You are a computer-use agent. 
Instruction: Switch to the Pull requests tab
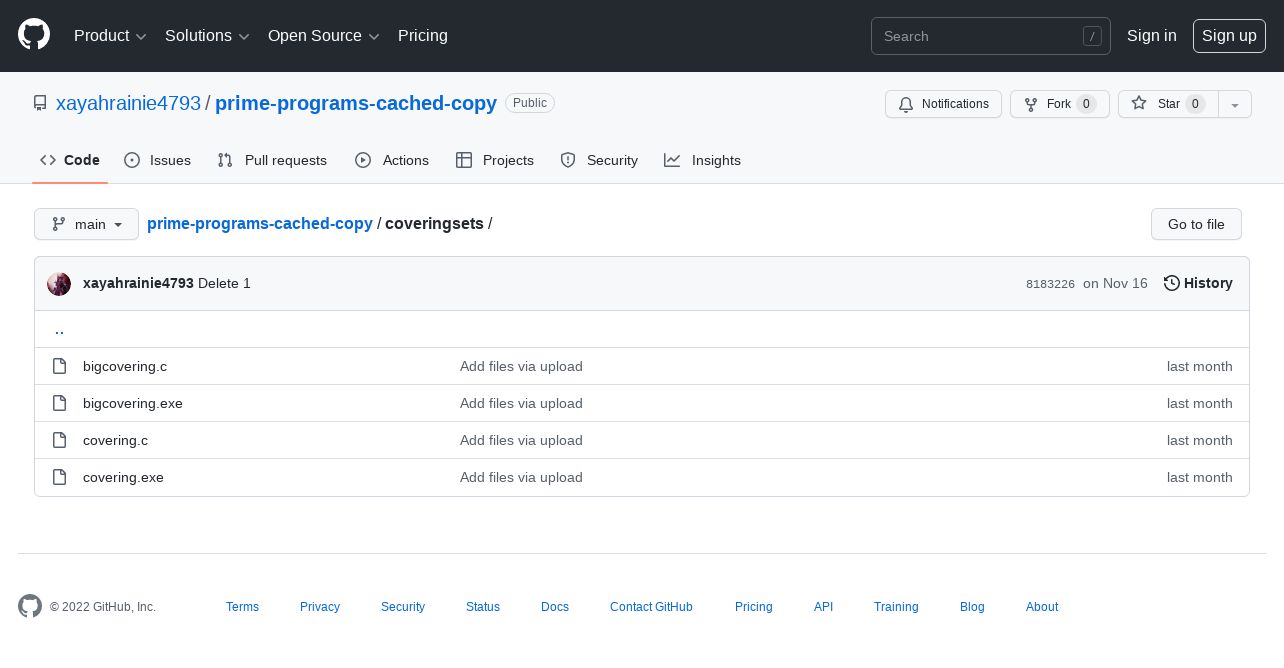point(272,160)
